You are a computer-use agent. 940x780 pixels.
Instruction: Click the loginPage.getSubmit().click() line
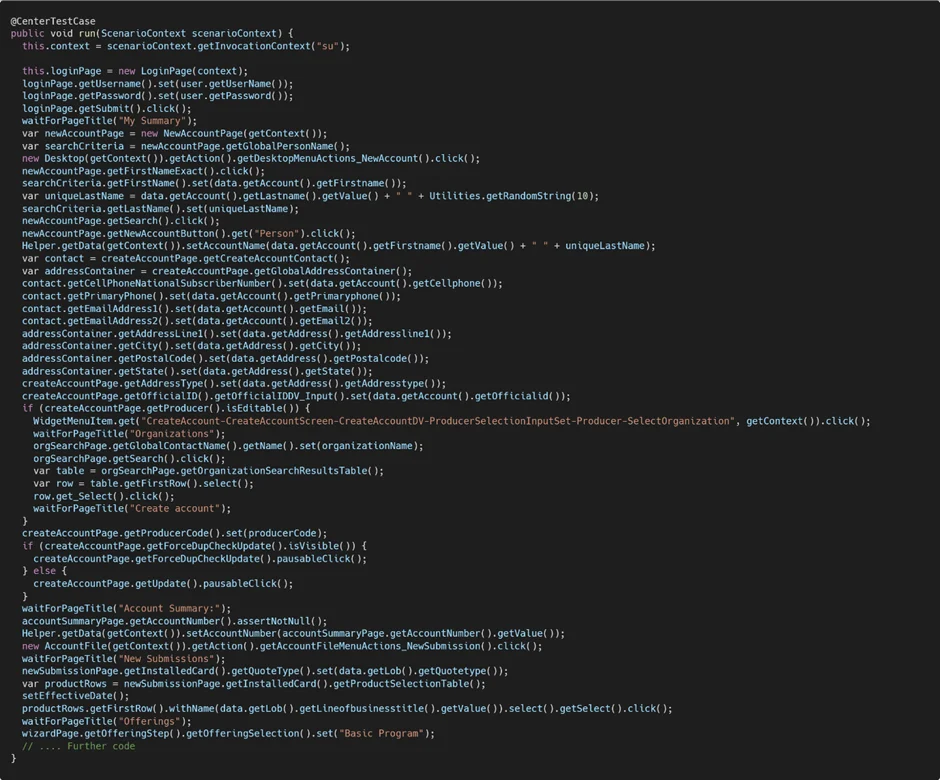click(107, 109)
